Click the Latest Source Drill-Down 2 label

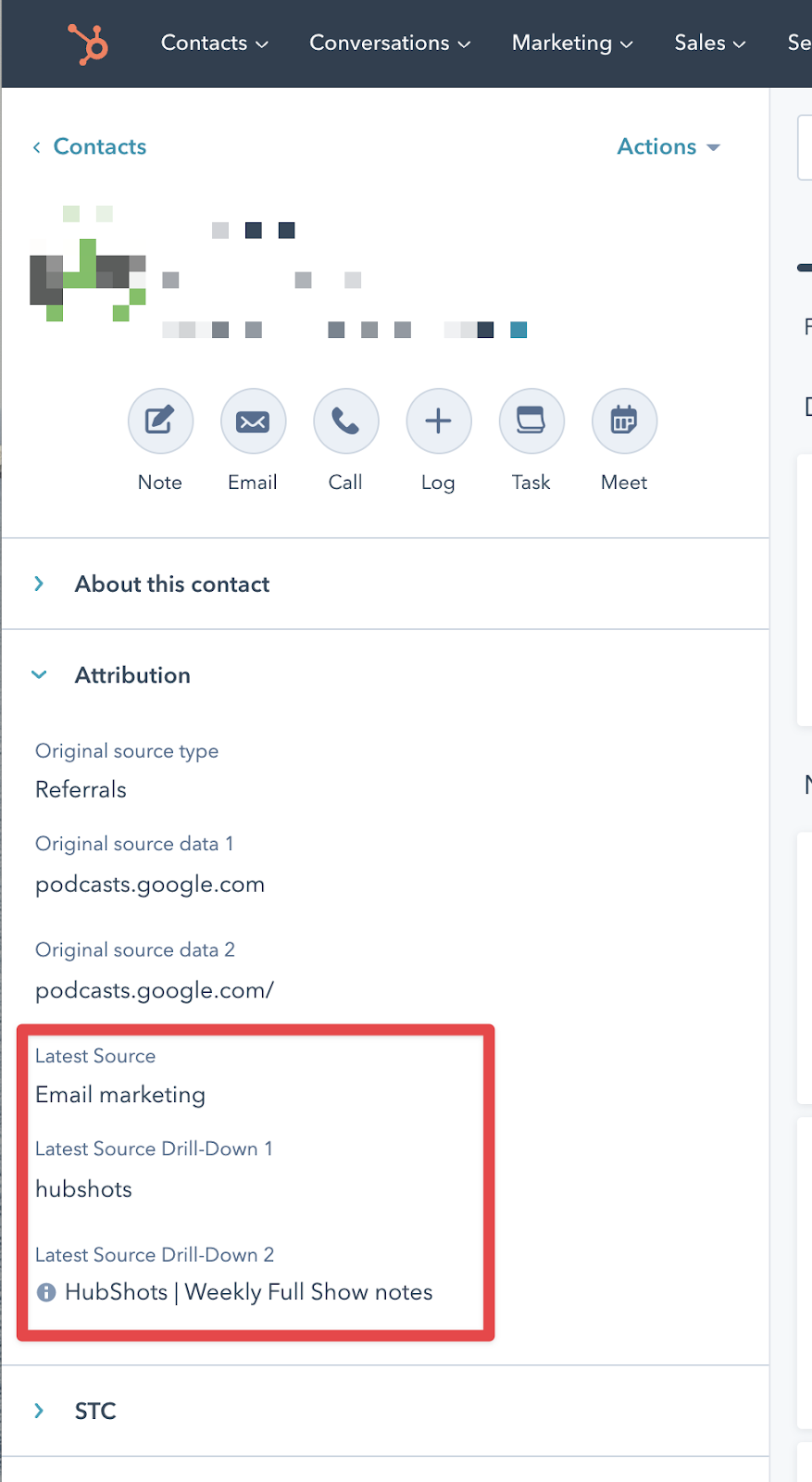point(155,1255)
